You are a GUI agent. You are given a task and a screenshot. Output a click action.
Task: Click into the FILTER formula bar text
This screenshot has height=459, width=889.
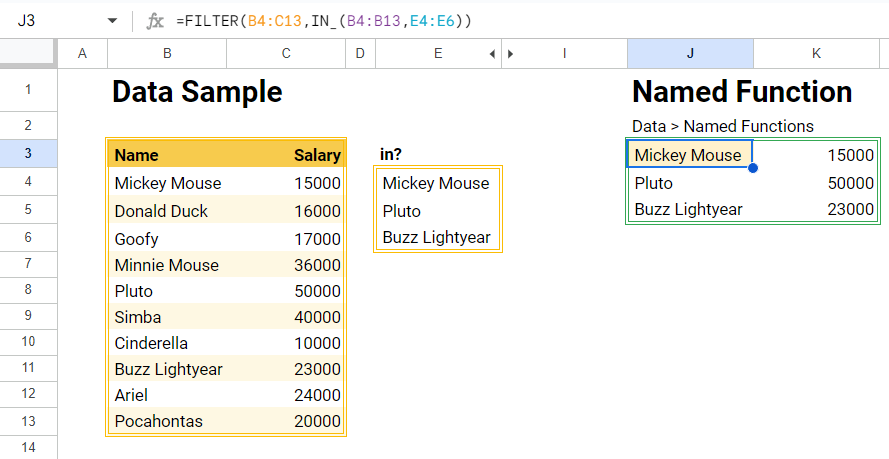pos(324,22)
